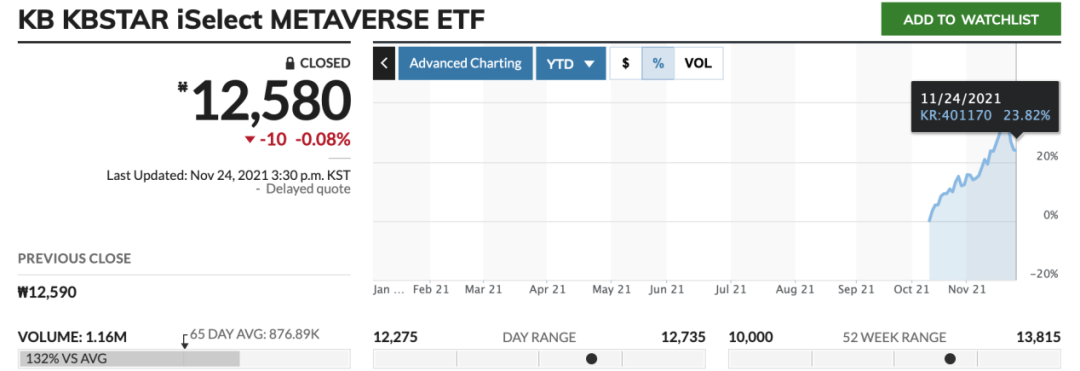Click the red down-triangle price change icon
Screen dimensions: 1080x371
pos(249,140)
